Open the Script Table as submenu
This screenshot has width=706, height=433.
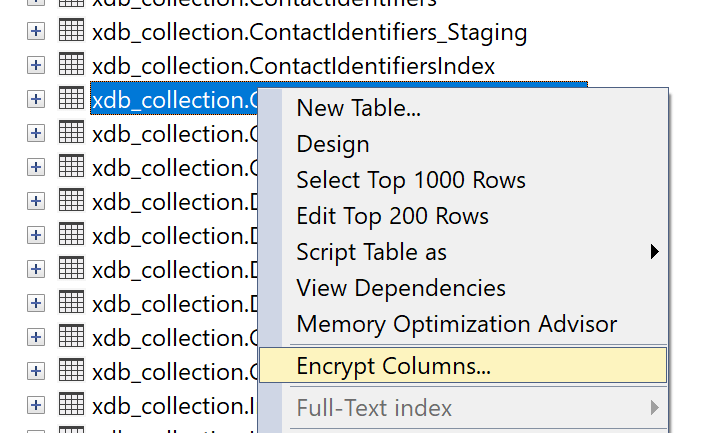coord(371,252)
